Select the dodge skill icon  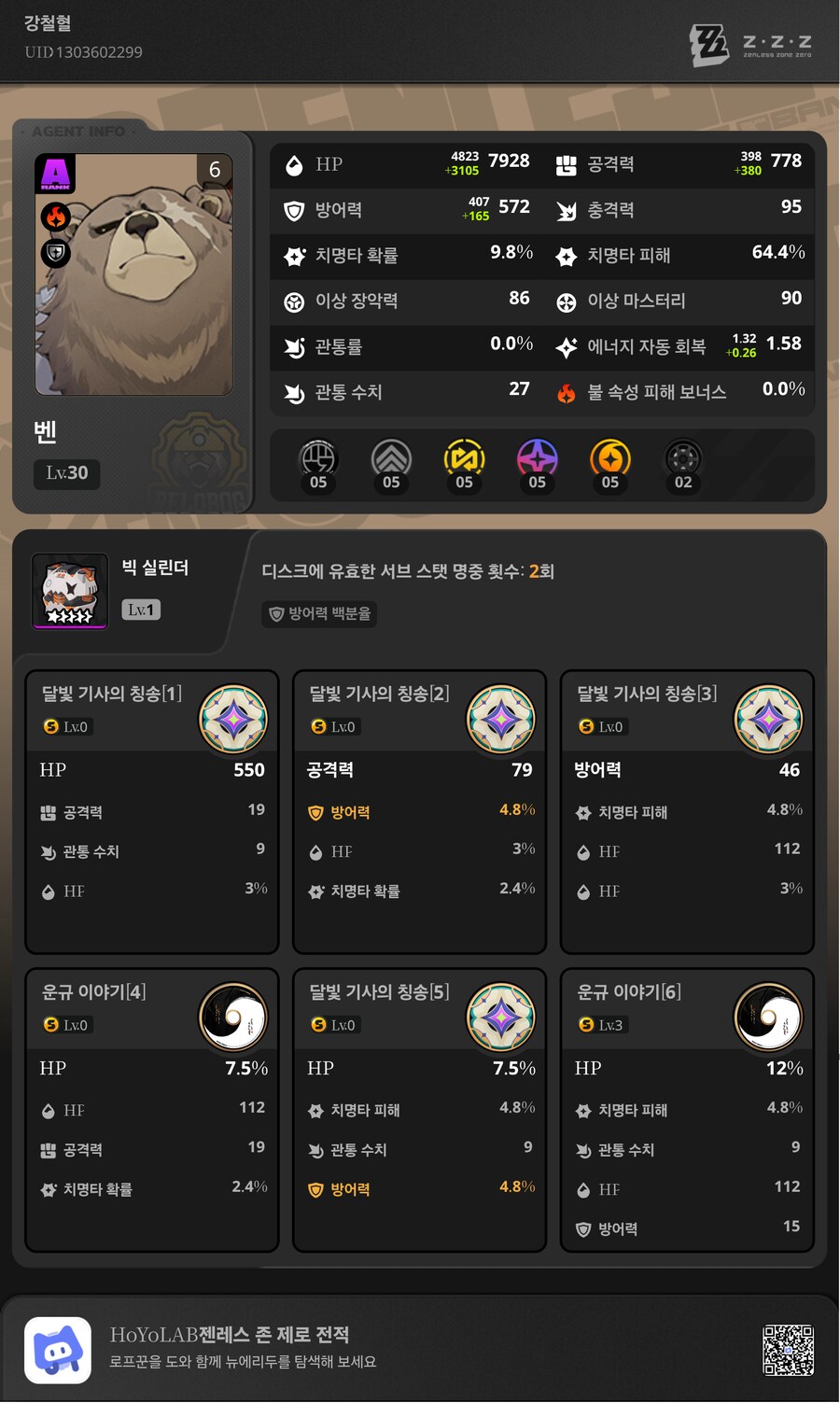pos(391,458)
